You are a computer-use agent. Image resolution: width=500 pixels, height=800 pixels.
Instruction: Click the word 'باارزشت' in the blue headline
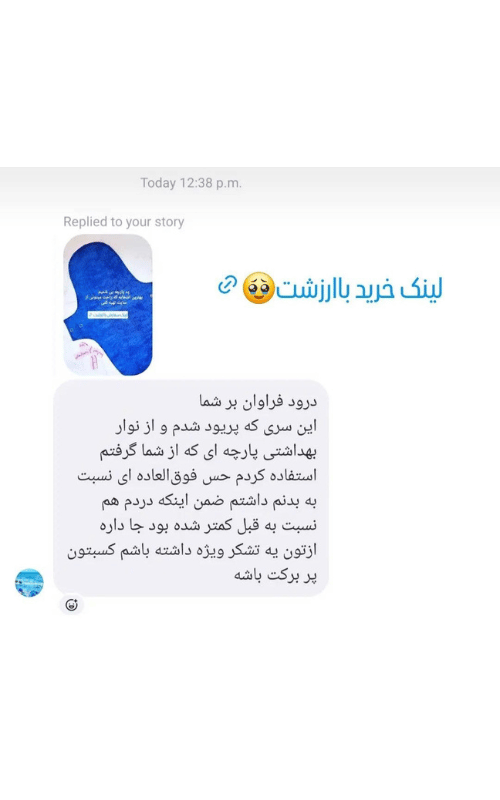click(x=310, y=289)
